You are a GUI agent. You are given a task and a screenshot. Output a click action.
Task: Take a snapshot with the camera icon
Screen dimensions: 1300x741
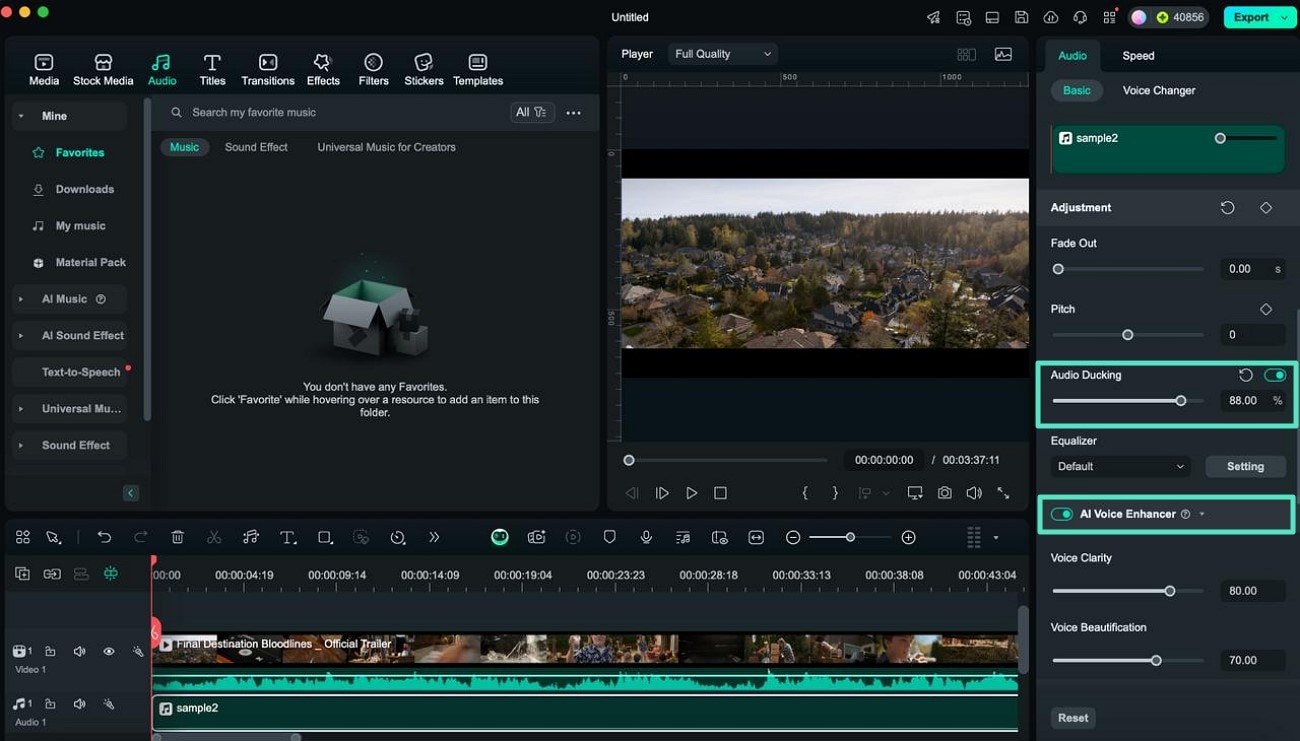point(944,493)
